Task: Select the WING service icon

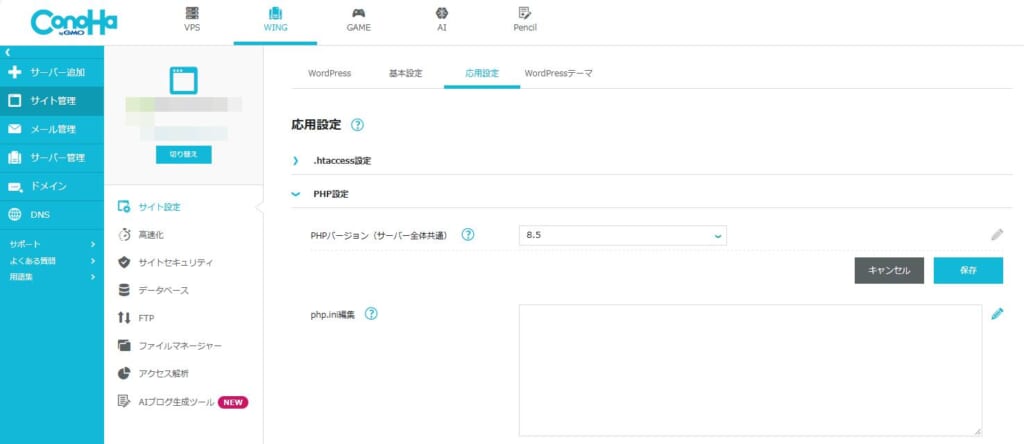Action: (276, 12)
